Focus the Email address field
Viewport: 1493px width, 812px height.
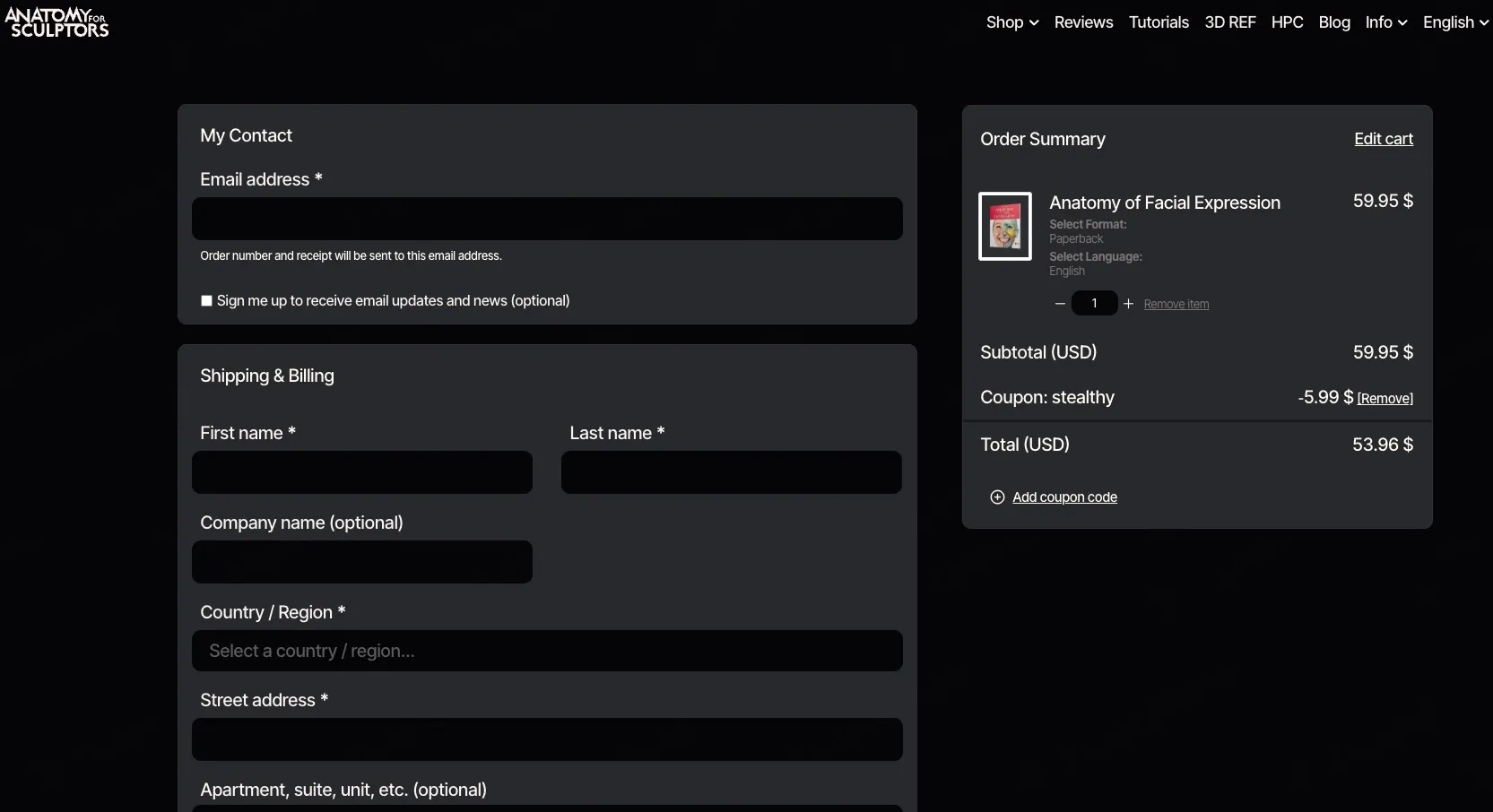(547, 219)
